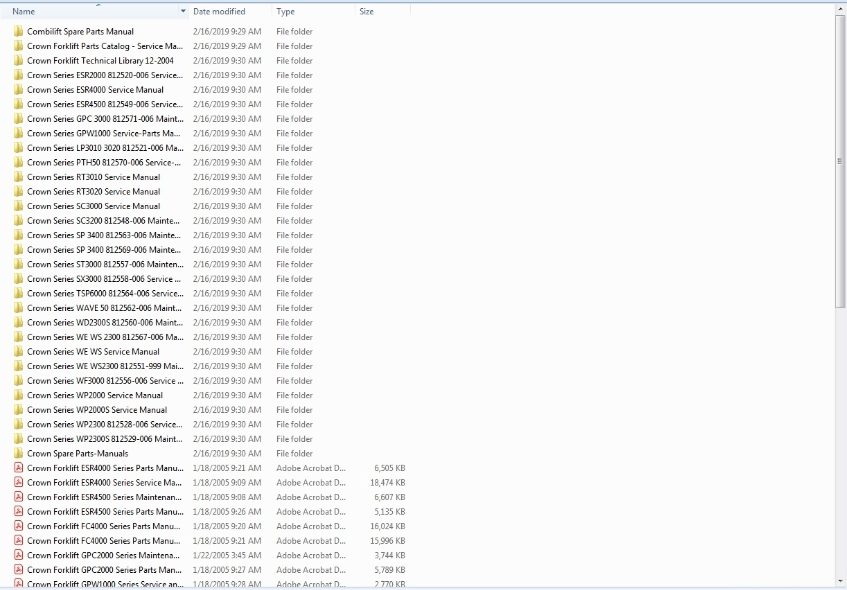
Task: Select "Crown Series ESR4500 812549-006 Service..." folder name
Action: 105,104
